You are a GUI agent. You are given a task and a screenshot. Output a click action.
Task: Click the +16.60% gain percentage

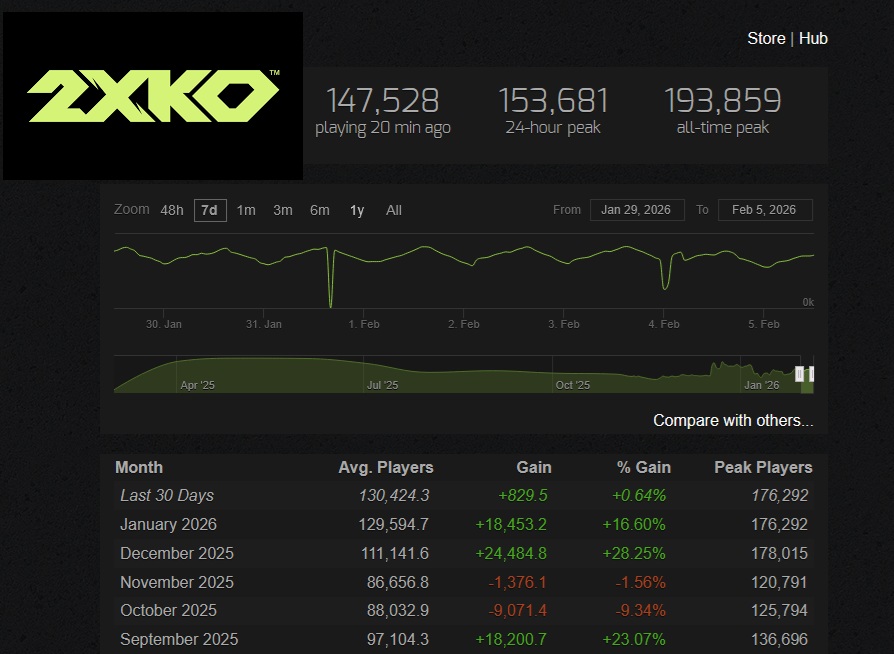click(x=634, y=525)
